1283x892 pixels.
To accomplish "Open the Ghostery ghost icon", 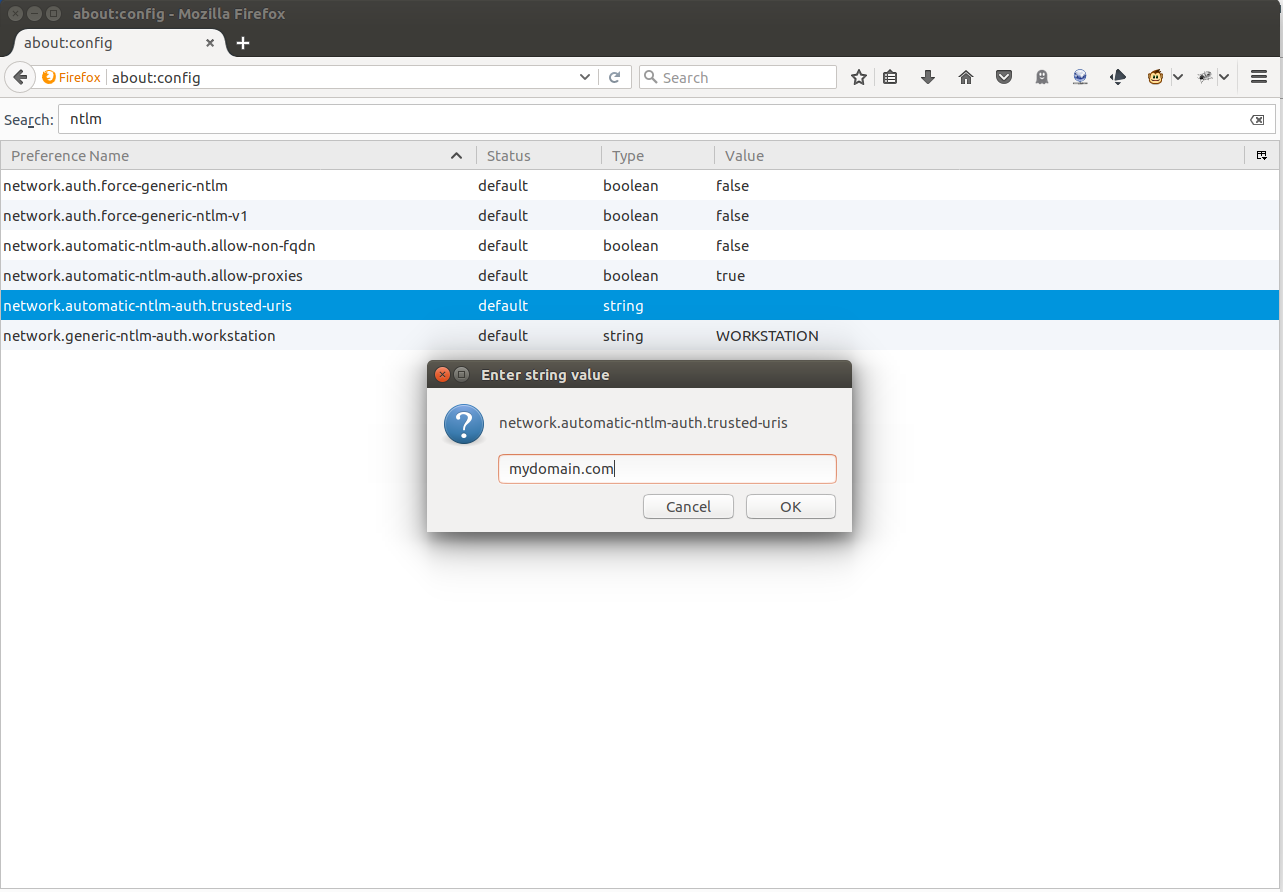I will coord(1041,76).
